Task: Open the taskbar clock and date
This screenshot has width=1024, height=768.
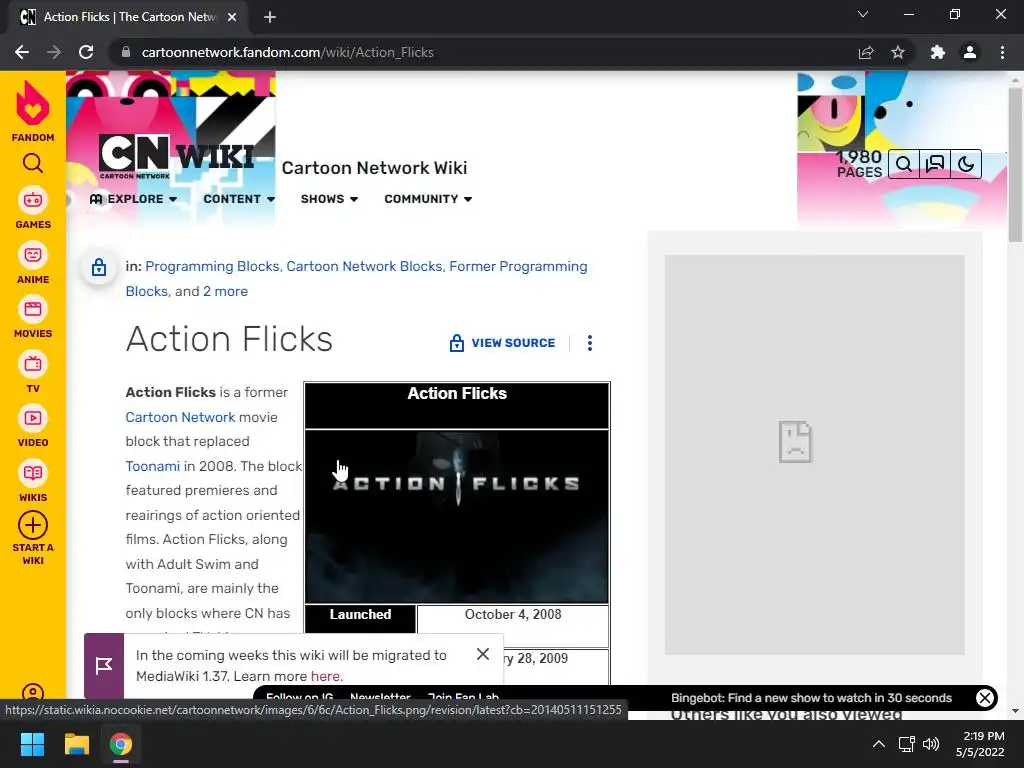Action: pyautogui.click(x=980, y=744)
